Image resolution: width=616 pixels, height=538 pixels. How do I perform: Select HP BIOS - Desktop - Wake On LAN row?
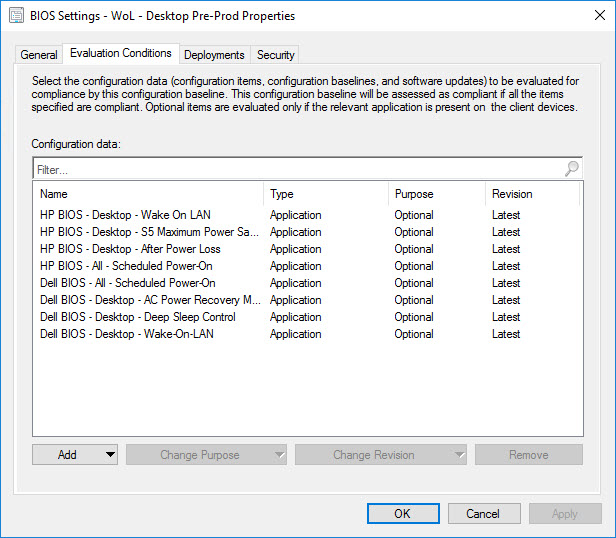tap(125, 215)
